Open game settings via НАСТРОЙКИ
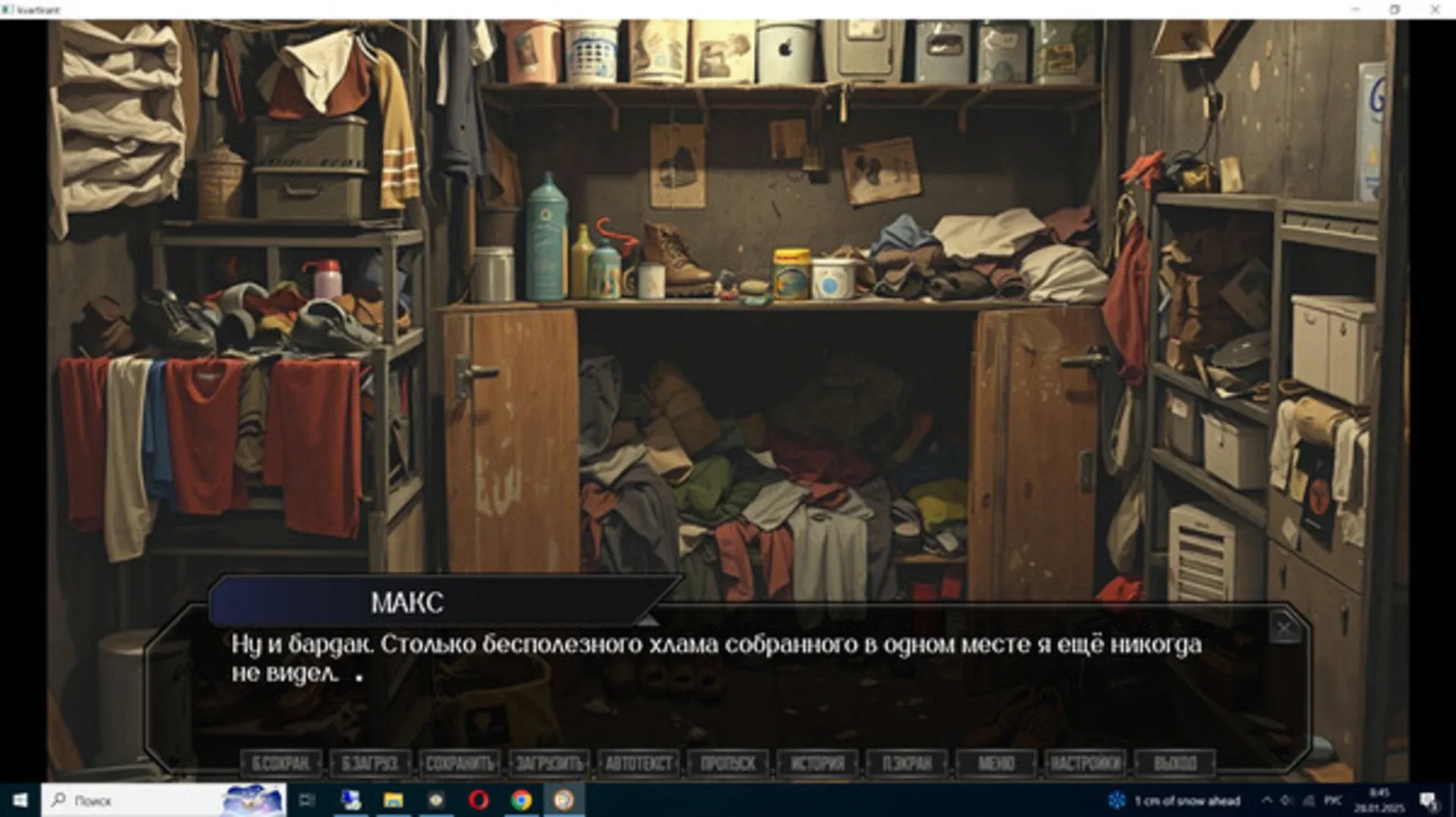The height and width of the screenshot is (817, 1456). (x=1086, y=764)
